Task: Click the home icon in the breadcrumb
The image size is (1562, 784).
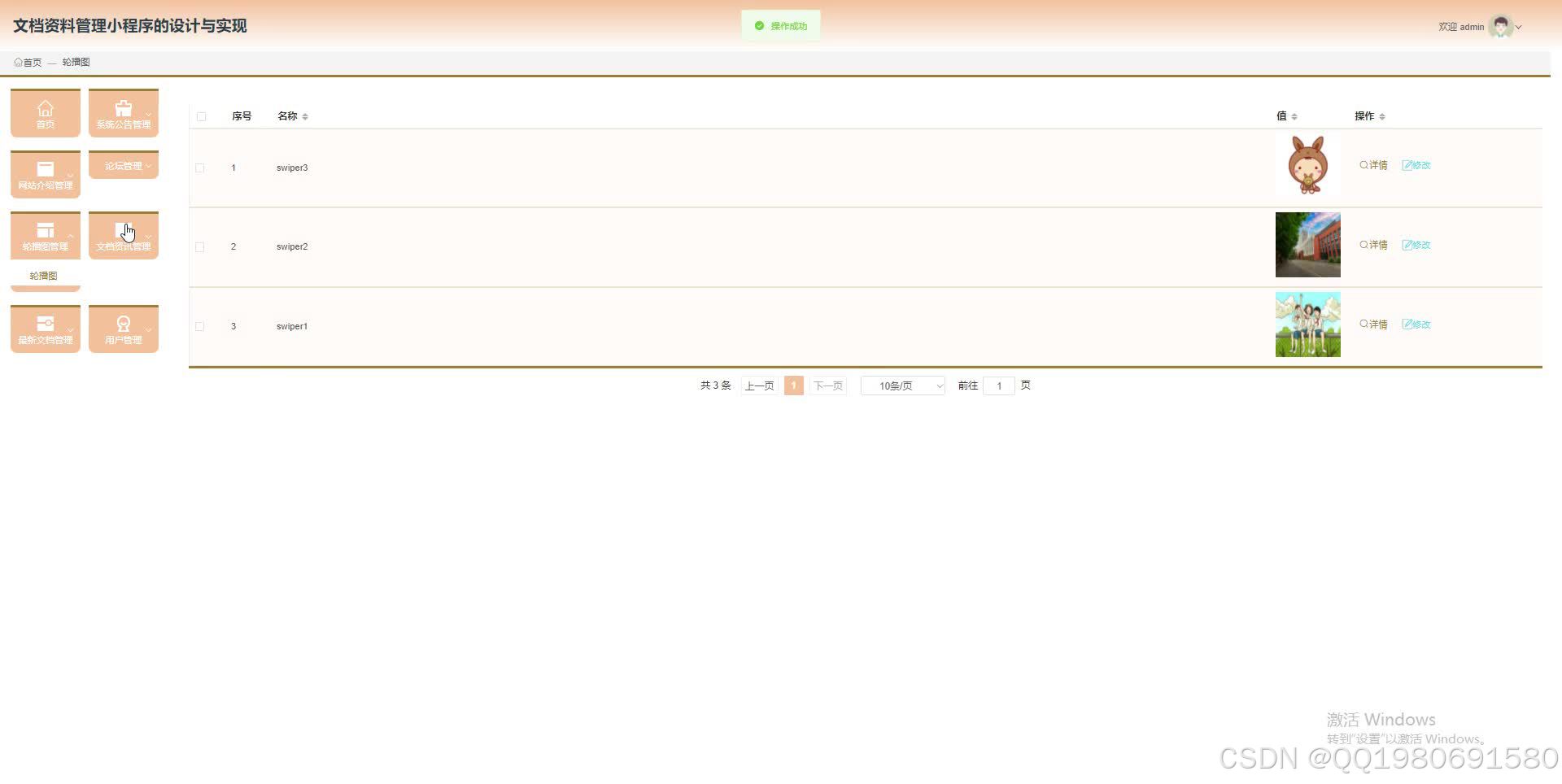Action: pos(18,62)
